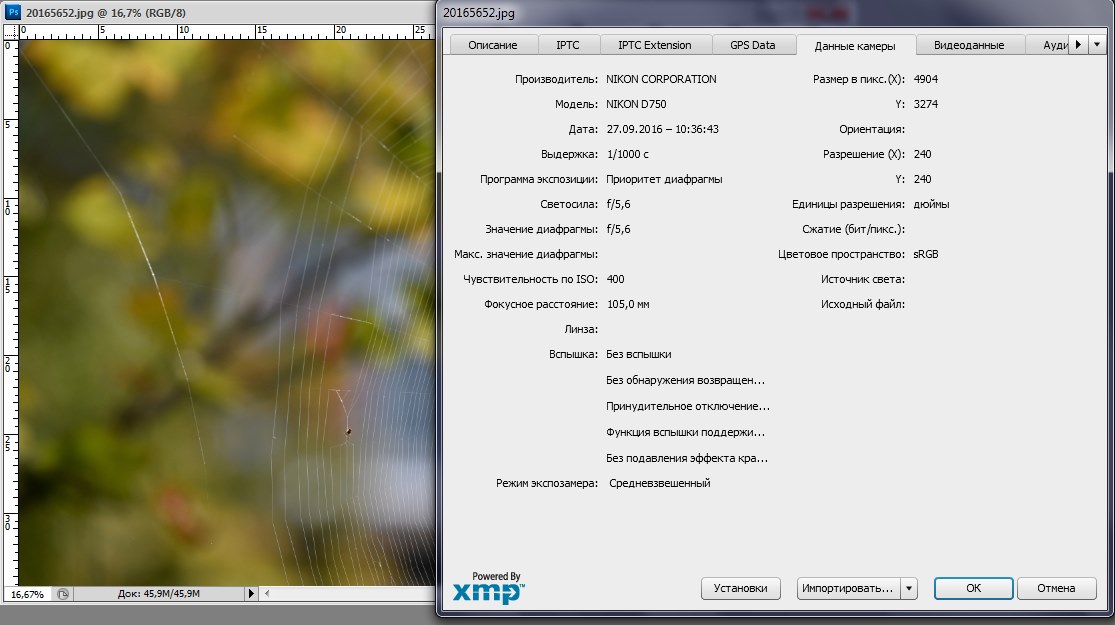Click the дюймы resolution units value
Image resolution: width=1115 pixels, height=625 pixels.
(932, 204)
